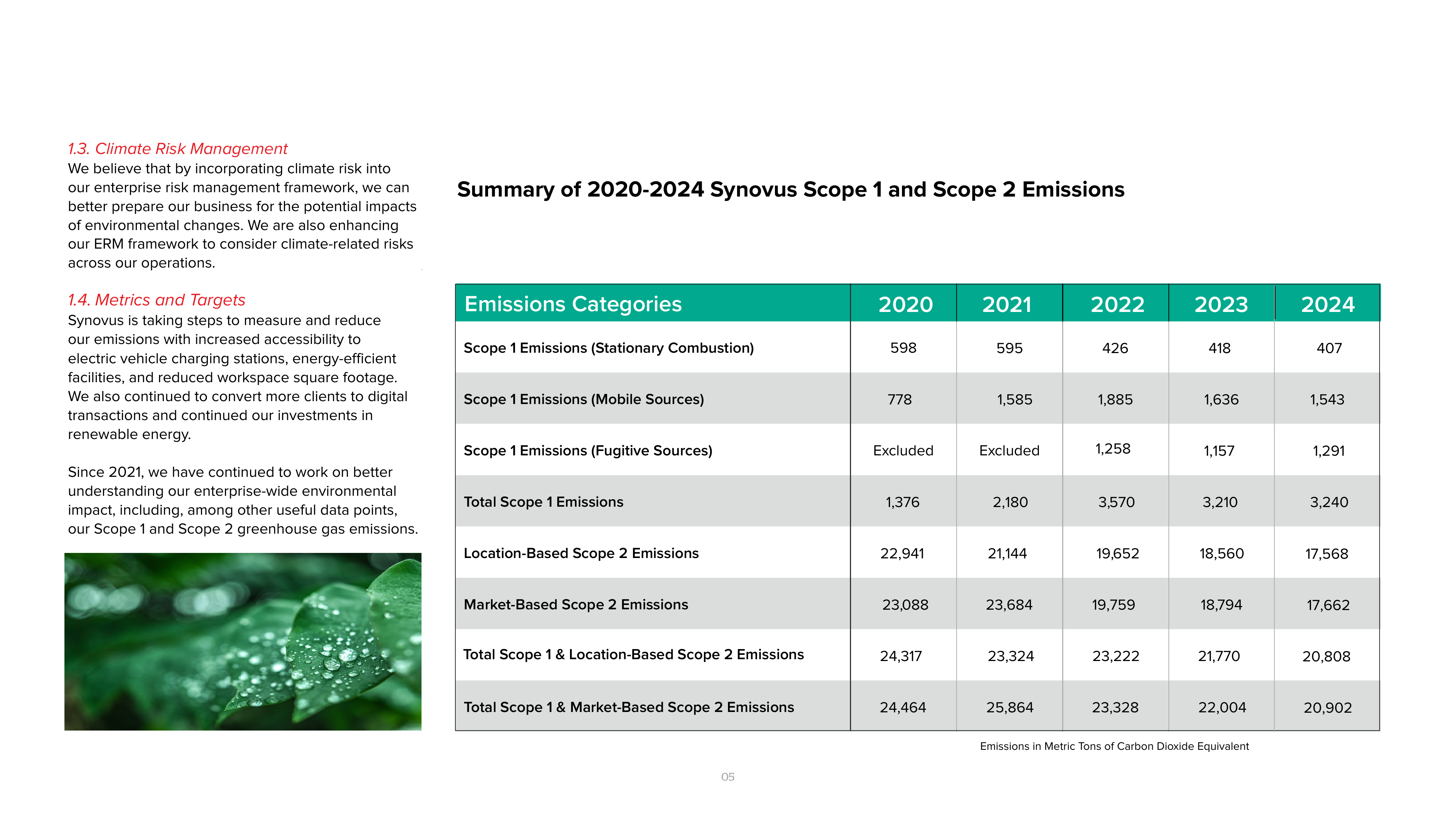The height and width of the screenshot is (819, 1456).
Task: Click the value 20,808 for 2024
Action: pos(1326,656)
